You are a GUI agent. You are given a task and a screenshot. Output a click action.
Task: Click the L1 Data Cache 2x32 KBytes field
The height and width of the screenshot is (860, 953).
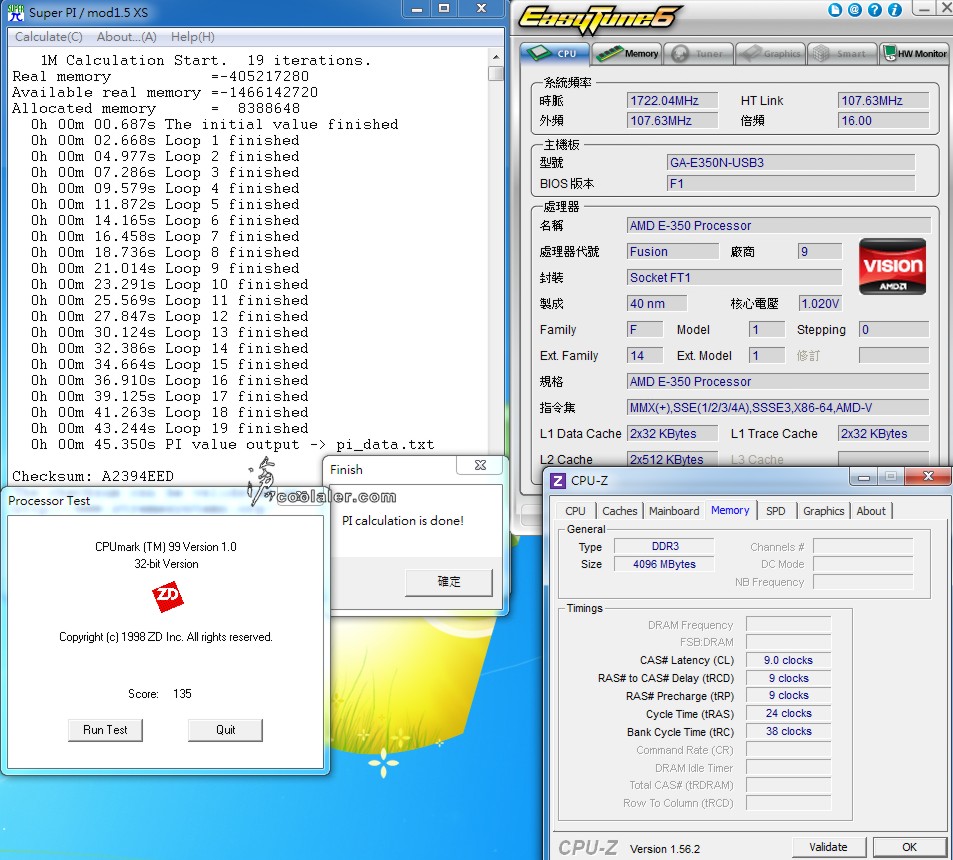pos(672,433)
